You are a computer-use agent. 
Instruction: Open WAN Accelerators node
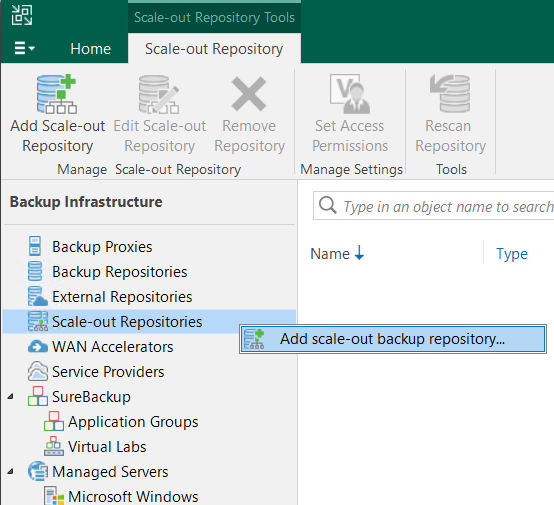pyautogui.click(x=112, y=347)
